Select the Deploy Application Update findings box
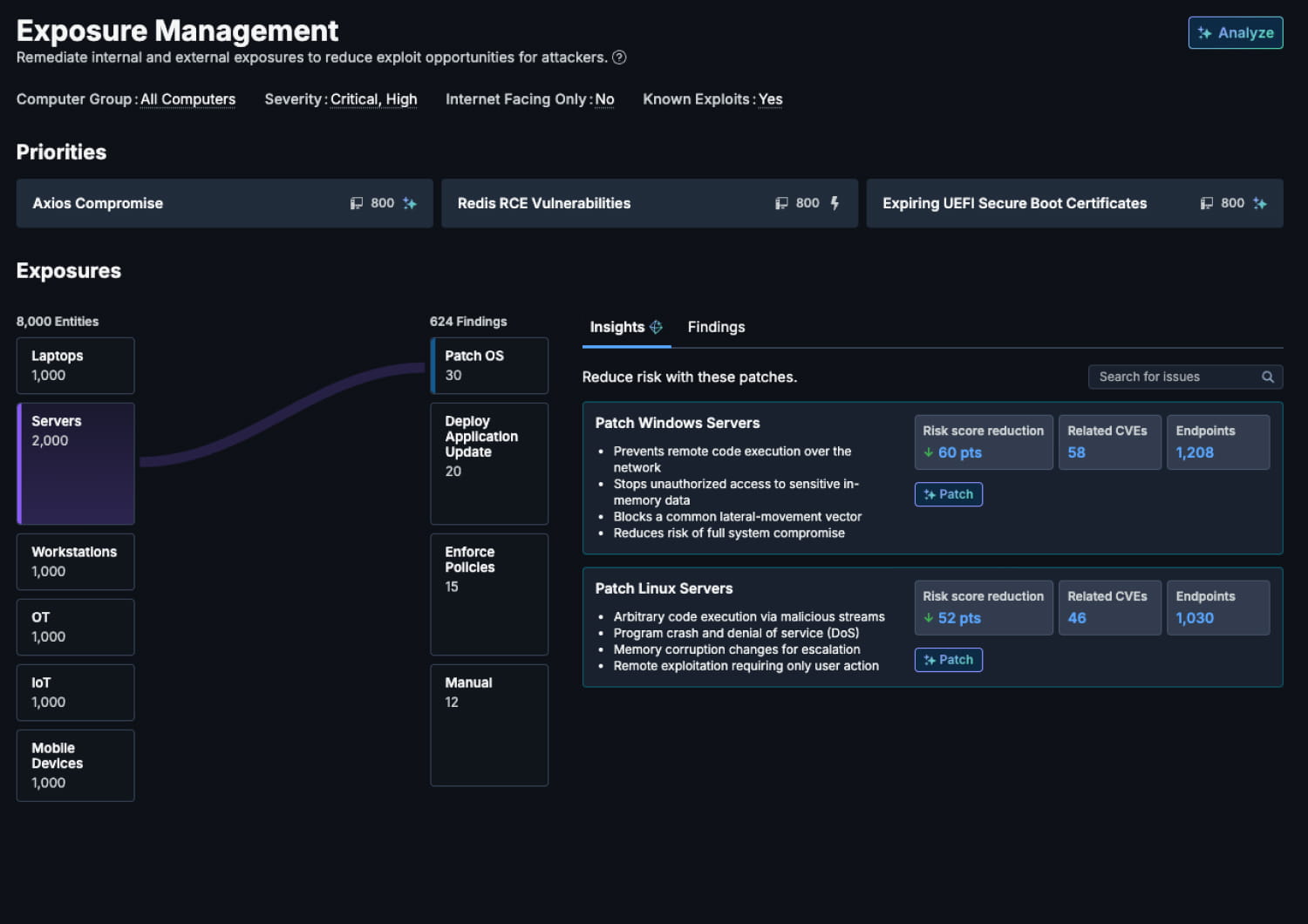The width and height of the screenshot is (1308, 924). pyautogui.click(x=489, y=464)
